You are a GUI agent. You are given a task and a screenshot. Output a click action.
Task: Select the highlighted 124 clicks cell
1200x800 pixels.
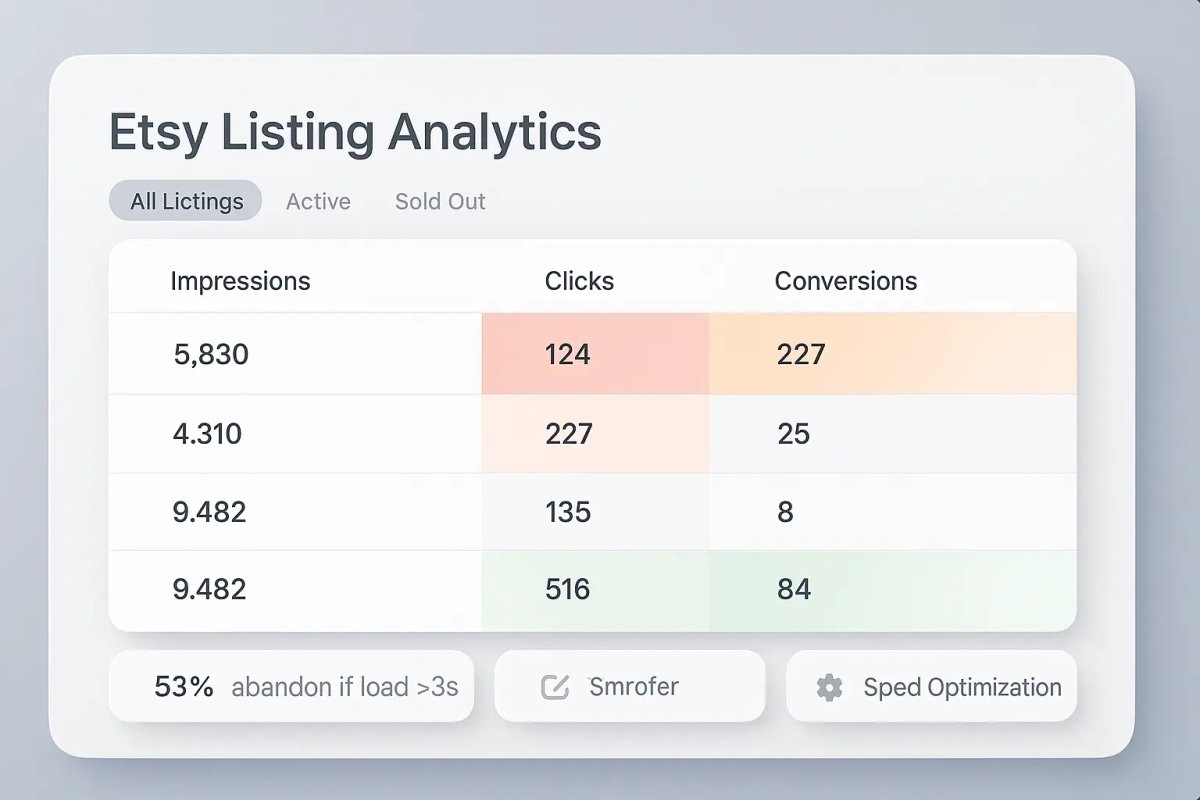(x=567, y=353)
